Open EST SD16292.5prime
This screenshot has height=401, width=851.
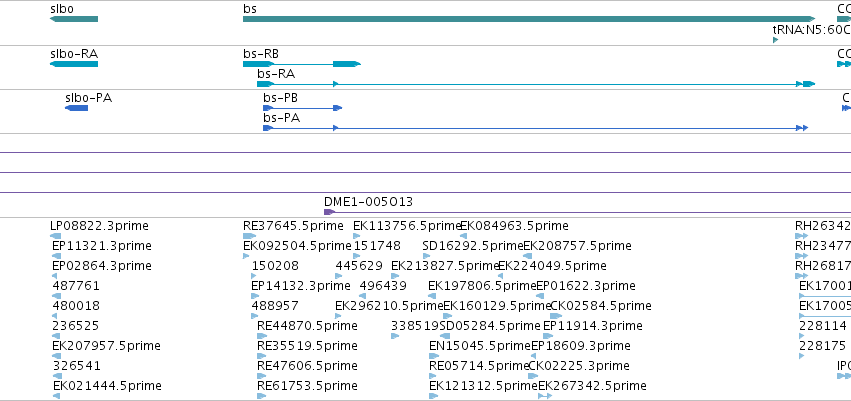click(x=473, y=246)
